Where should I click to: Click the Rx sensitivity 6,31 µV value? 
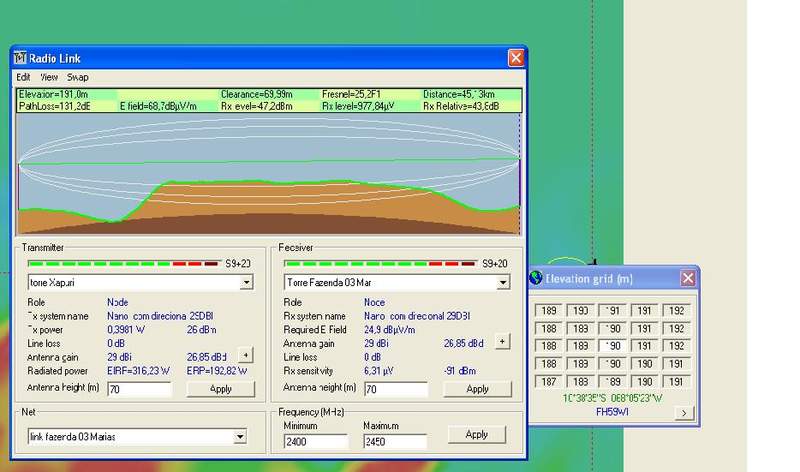point(379,371)
